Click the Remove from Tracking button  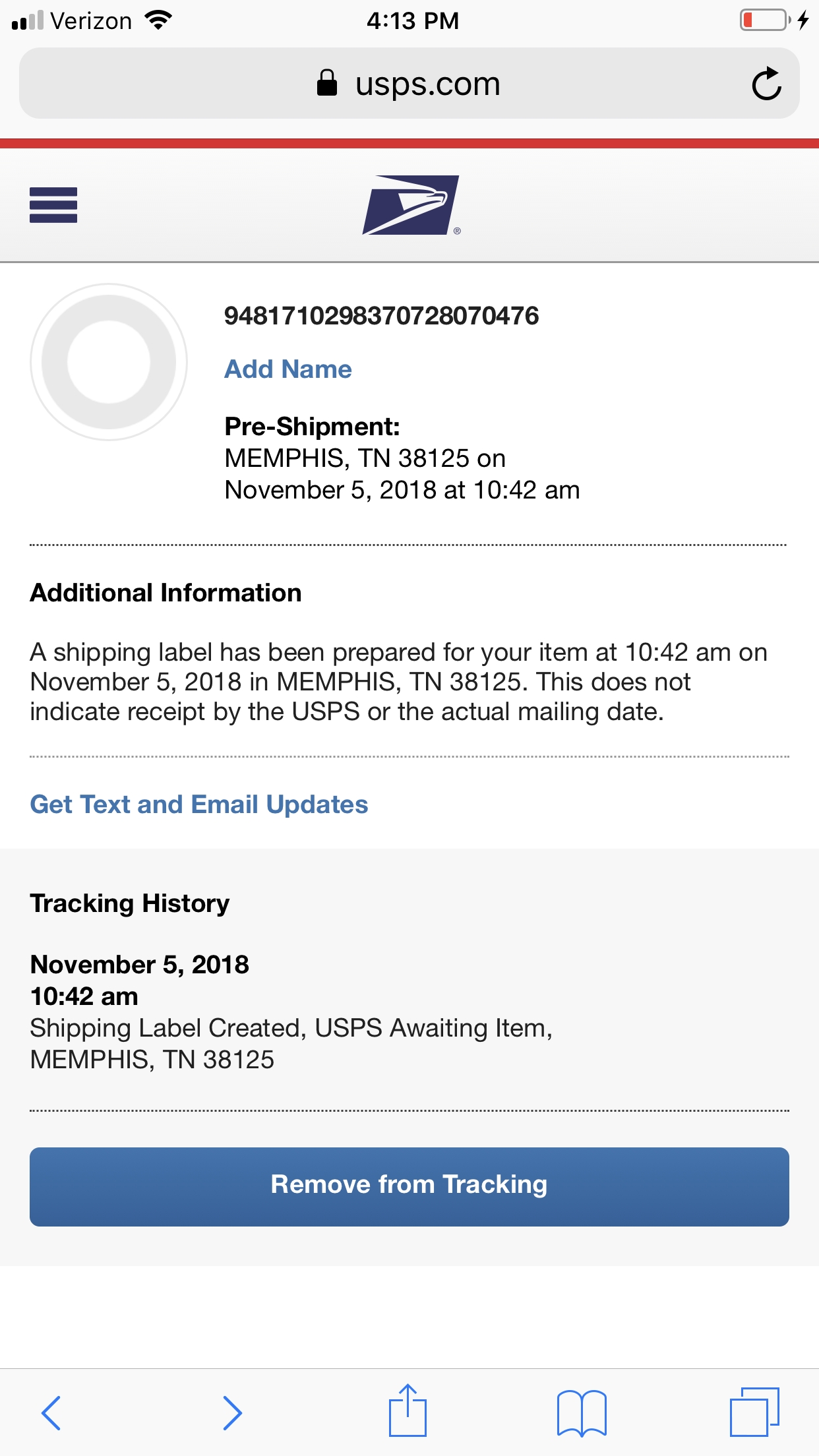409,1187
